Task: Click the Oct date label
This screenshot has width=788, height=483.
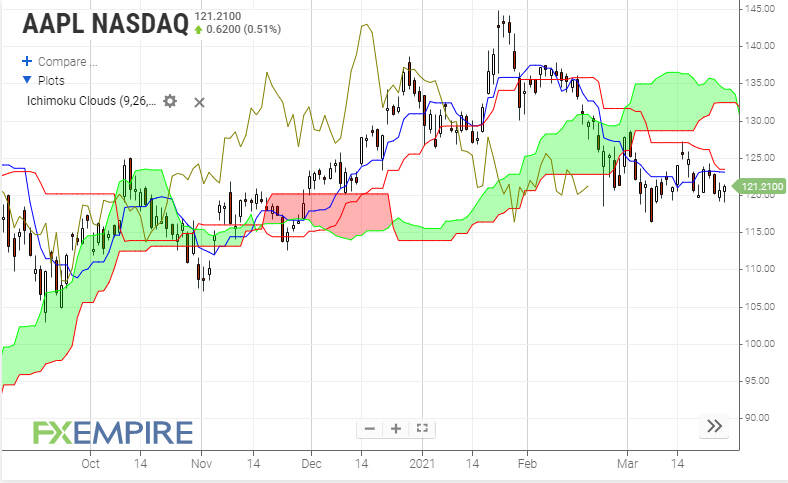Action: pyautogui.click(x=90, y=463)
